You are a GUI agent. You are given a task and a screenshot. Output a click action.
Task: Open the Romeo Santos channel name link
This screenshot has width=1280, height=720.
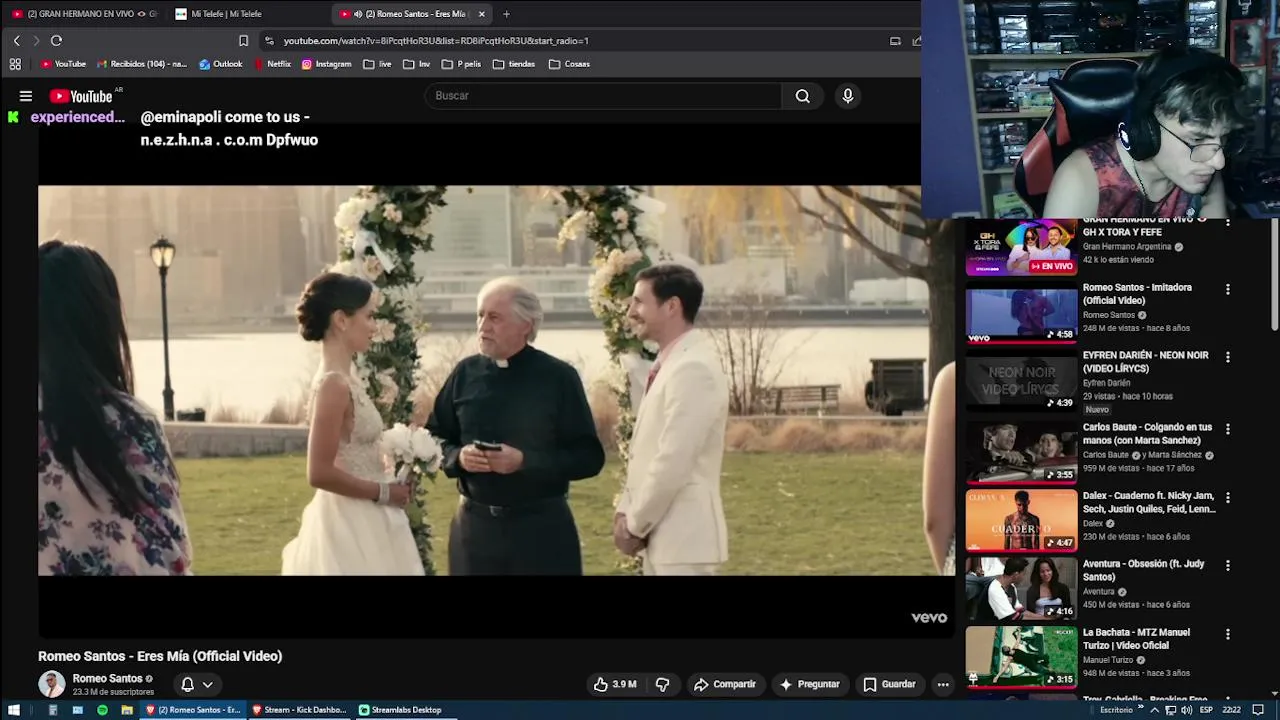point(107,679)
